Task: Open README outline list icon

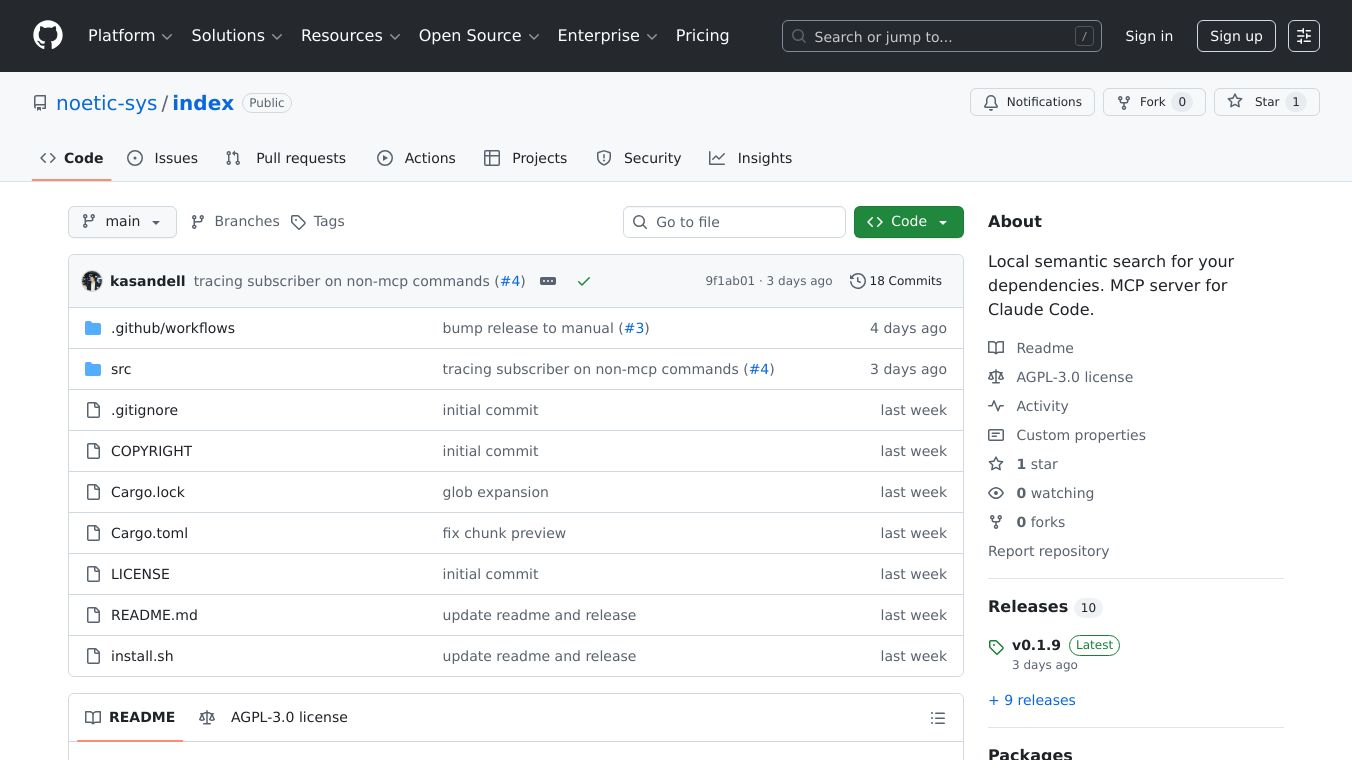Action: point(937,718)
